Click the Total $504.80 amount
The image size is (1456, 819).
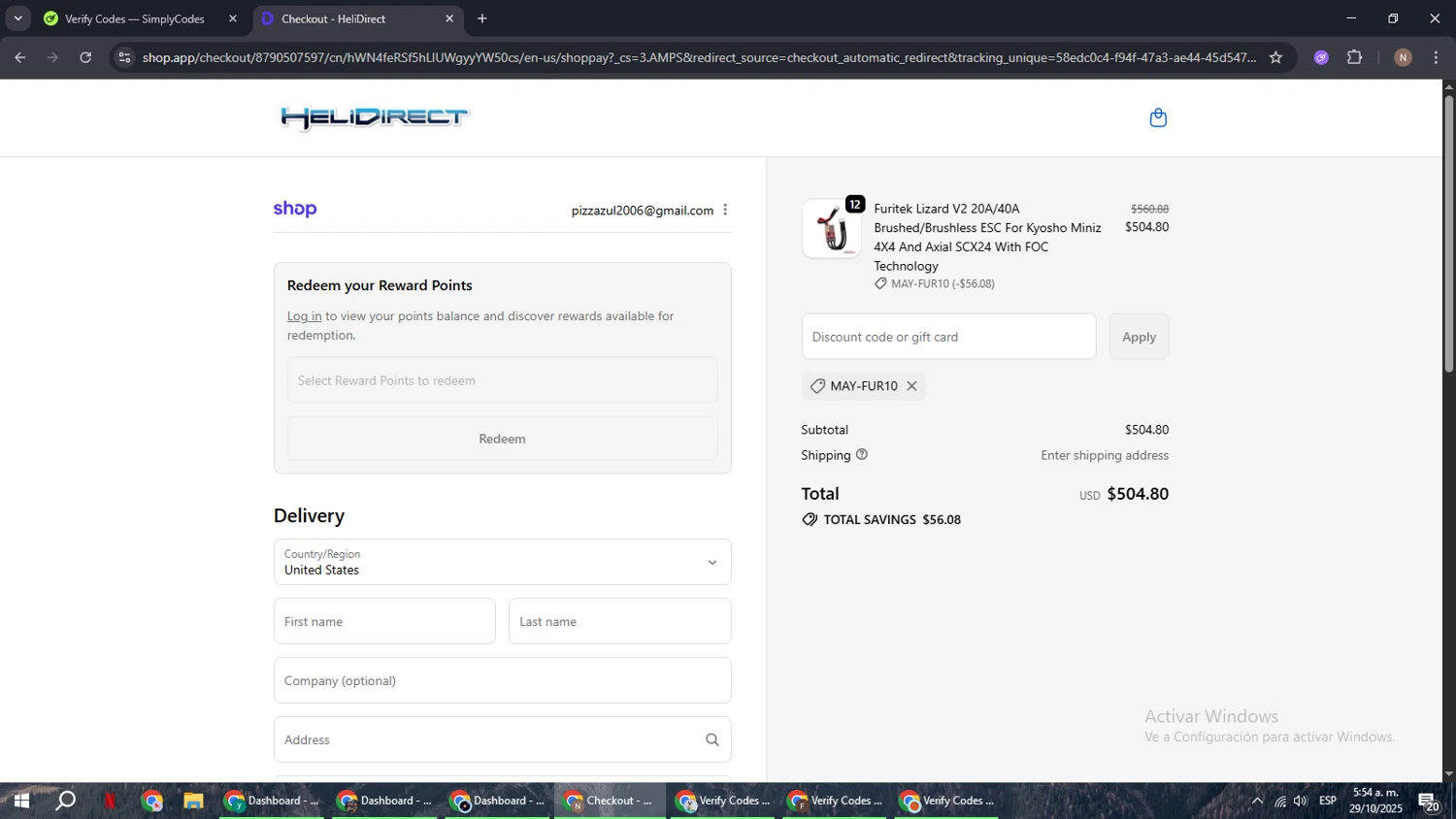(1138, 494)
